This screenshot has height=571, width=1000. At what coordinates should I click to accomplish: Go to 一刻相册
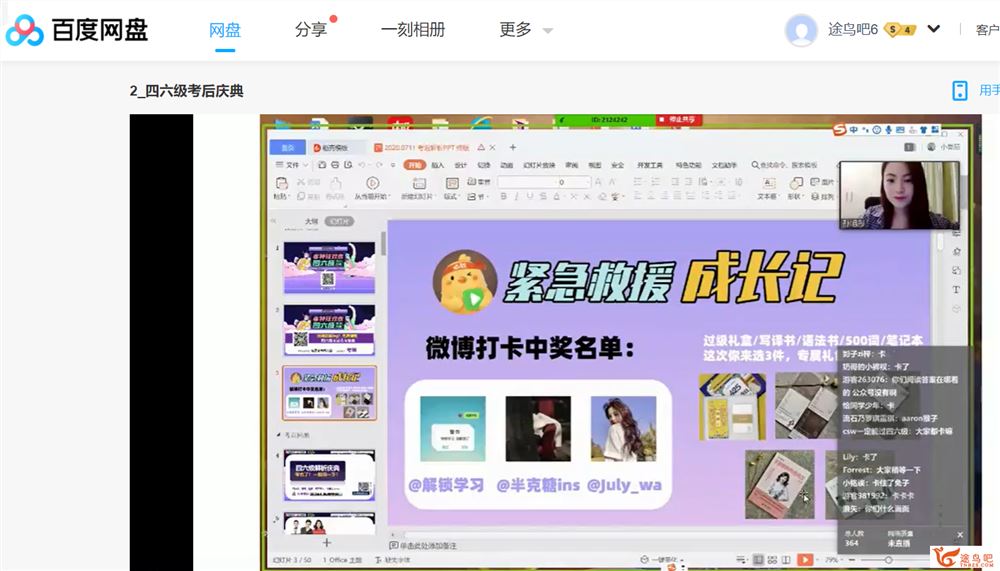coord(413,30)
